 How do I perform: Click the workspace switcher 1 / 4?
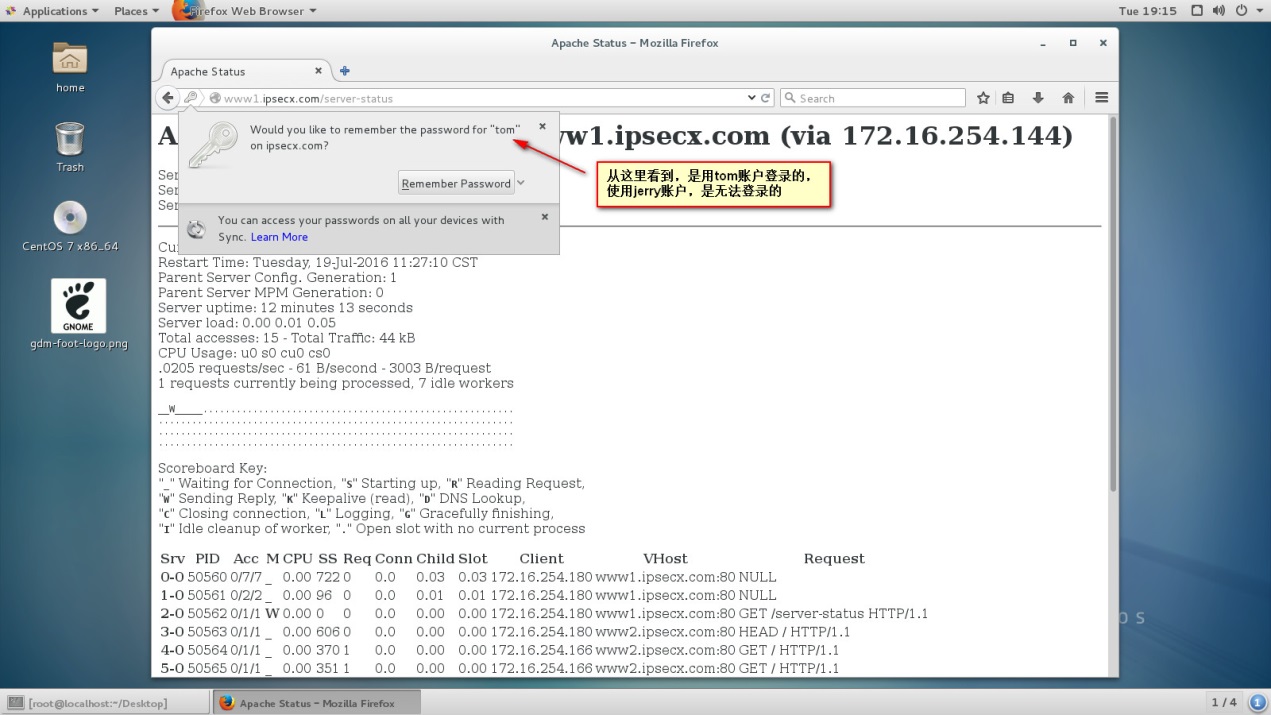1224,703
